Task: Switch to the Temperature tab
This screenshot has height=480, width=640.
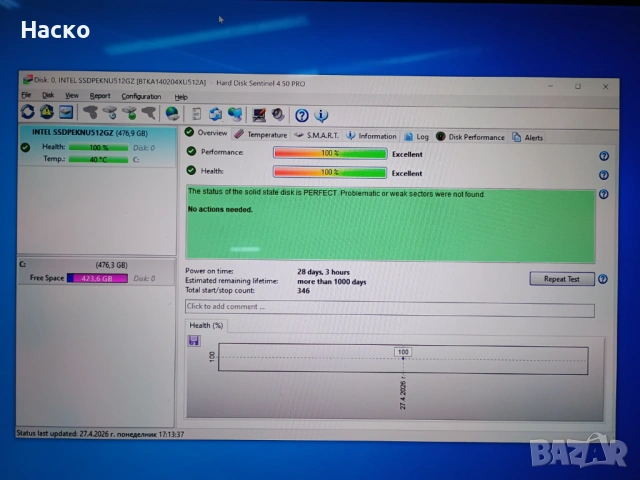Action: click(x=261, y=135)
